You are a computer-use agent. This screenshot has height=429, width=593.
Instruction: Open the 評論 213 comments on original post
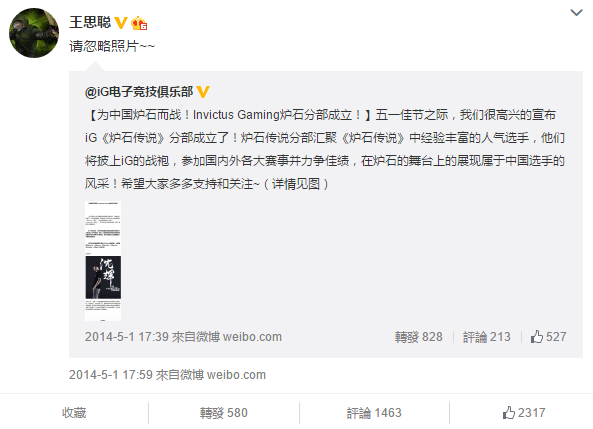[x=486, y=337]
